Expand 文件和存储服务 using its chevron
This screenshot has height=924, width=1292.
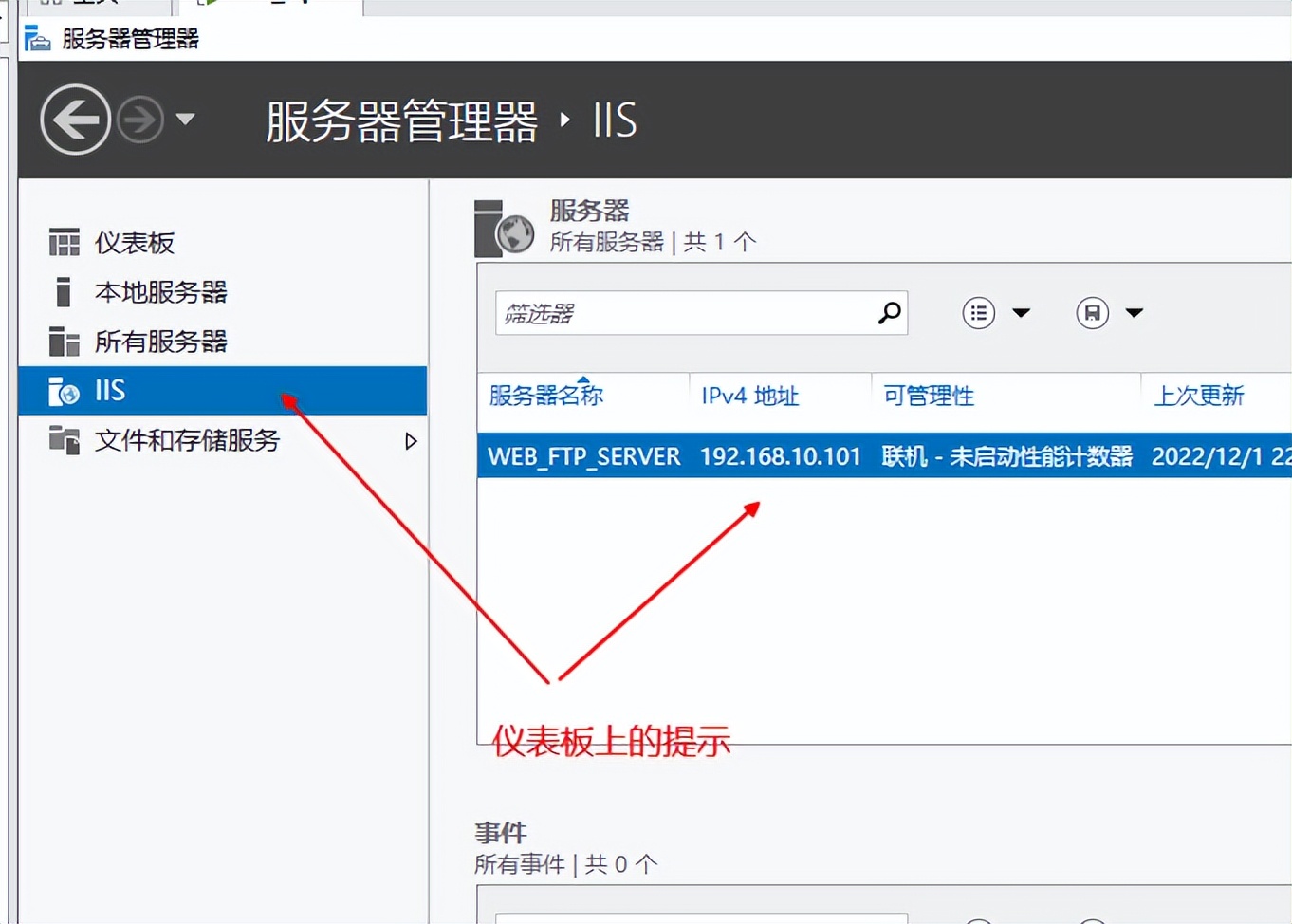coord(410,440)
